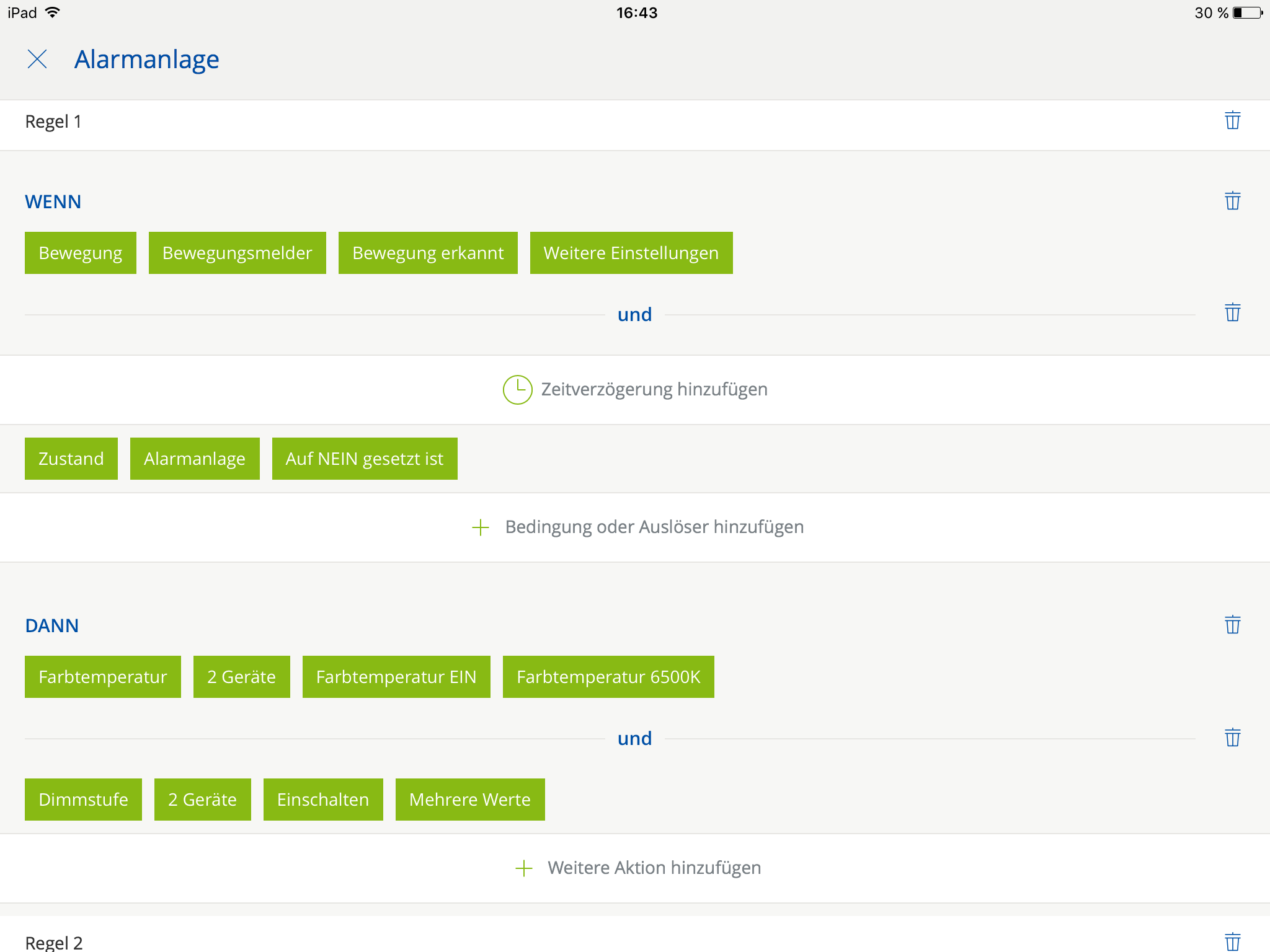Open Mehrere Werte for Dimmstufe

pyautogui.click(x=470, y=800)
